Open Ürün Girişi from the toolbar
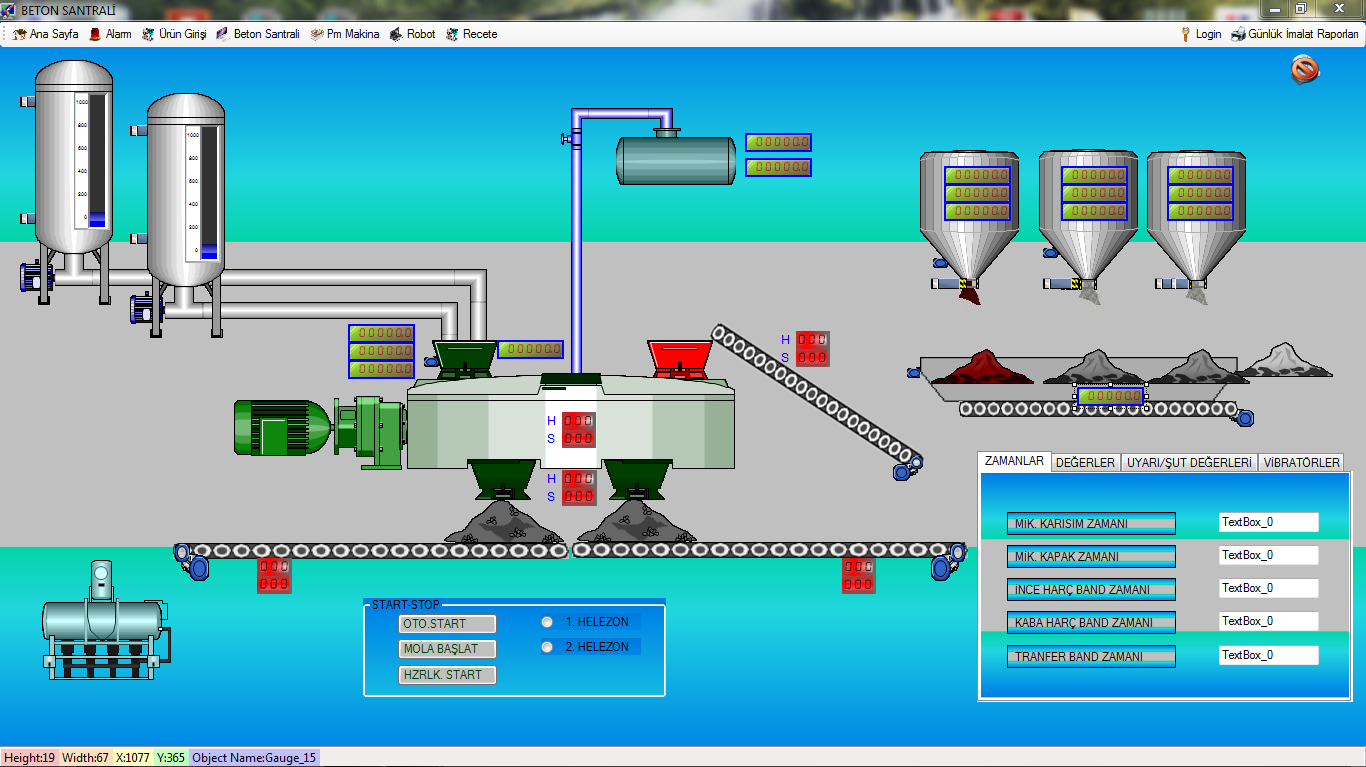The width and height of the screenshot is (1366, 767). (x=174, y=34)
